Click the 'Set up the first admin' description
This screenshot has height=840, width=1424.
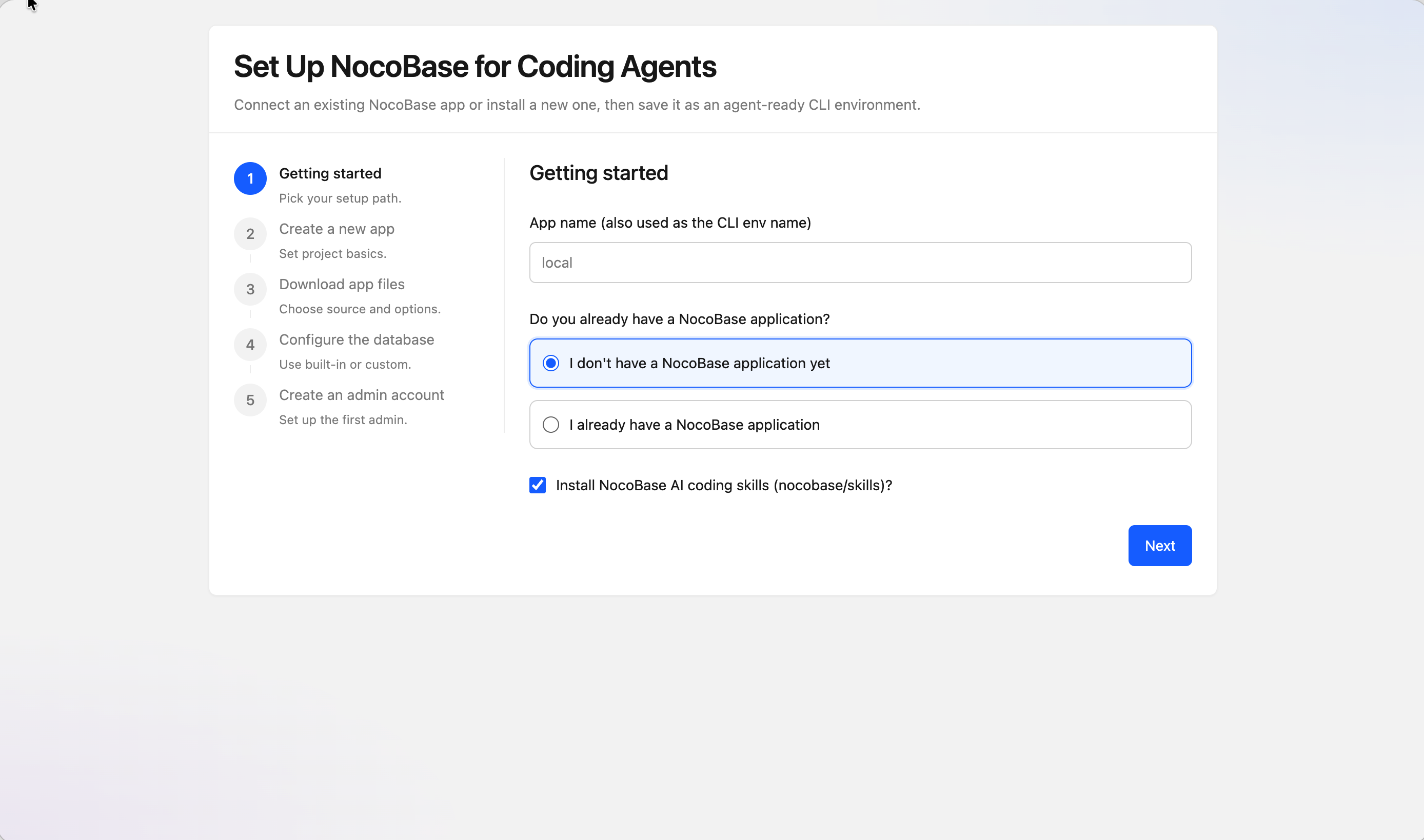point(343,420)
